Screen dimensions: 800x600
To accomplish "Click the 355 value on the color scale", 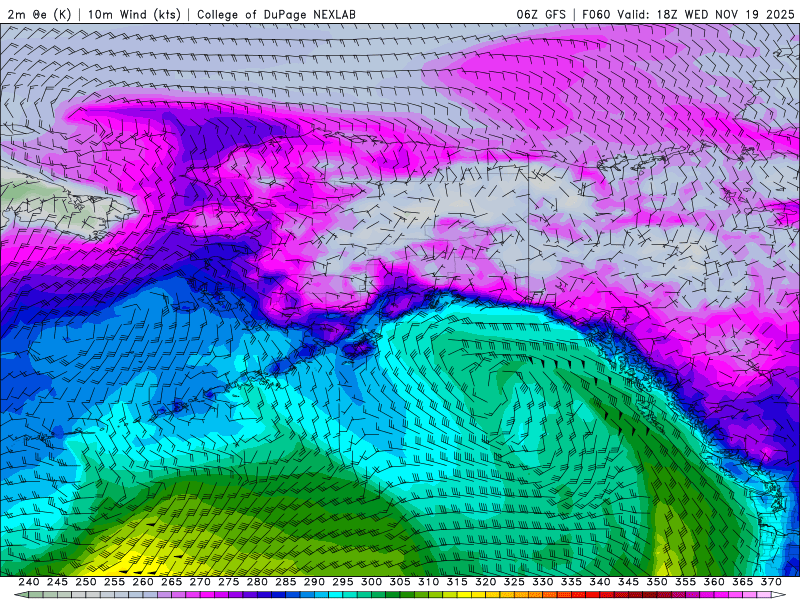I will tap(686, 582).
